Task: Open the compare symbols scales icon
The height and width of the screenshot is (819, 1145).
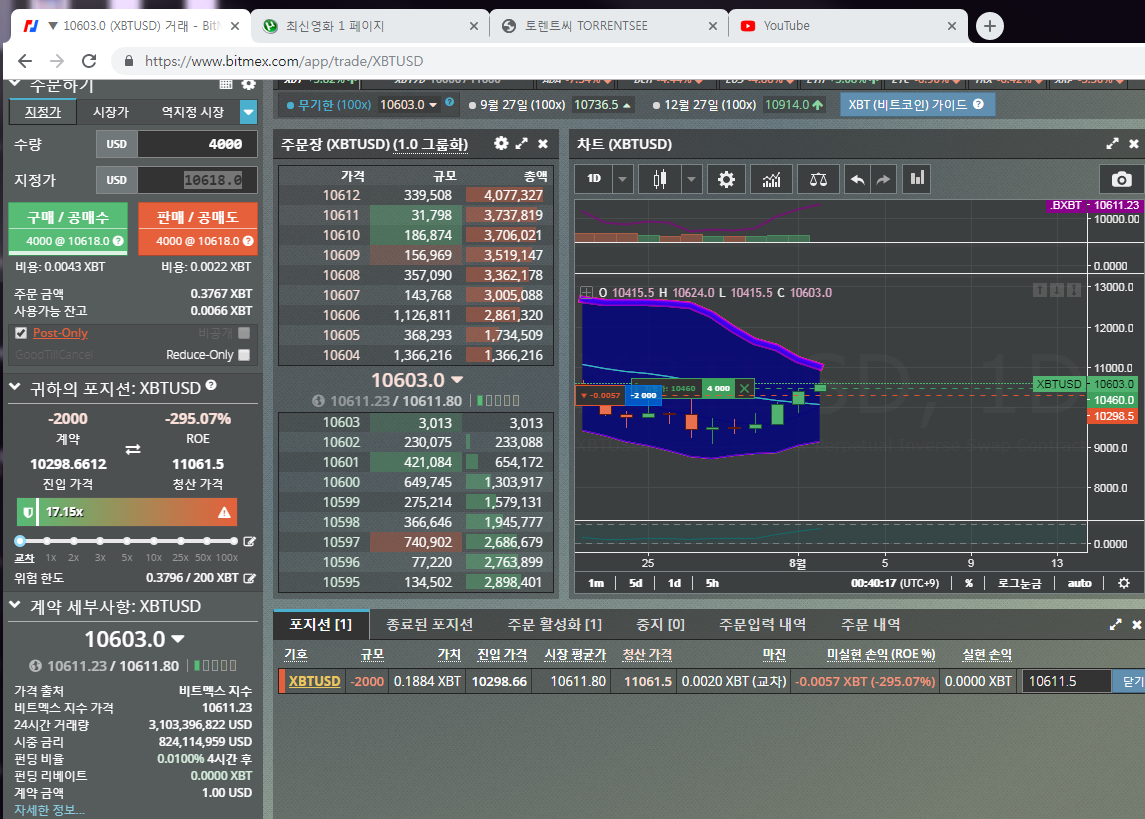Action: tap(818, 179)
